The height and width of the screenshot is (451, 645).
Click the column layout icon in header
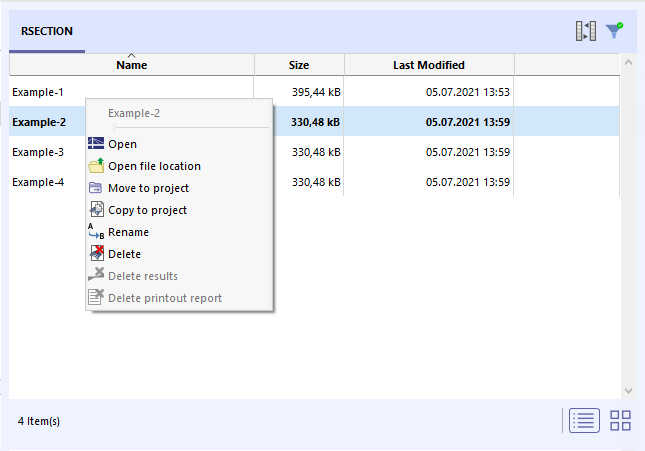point(586,31)
